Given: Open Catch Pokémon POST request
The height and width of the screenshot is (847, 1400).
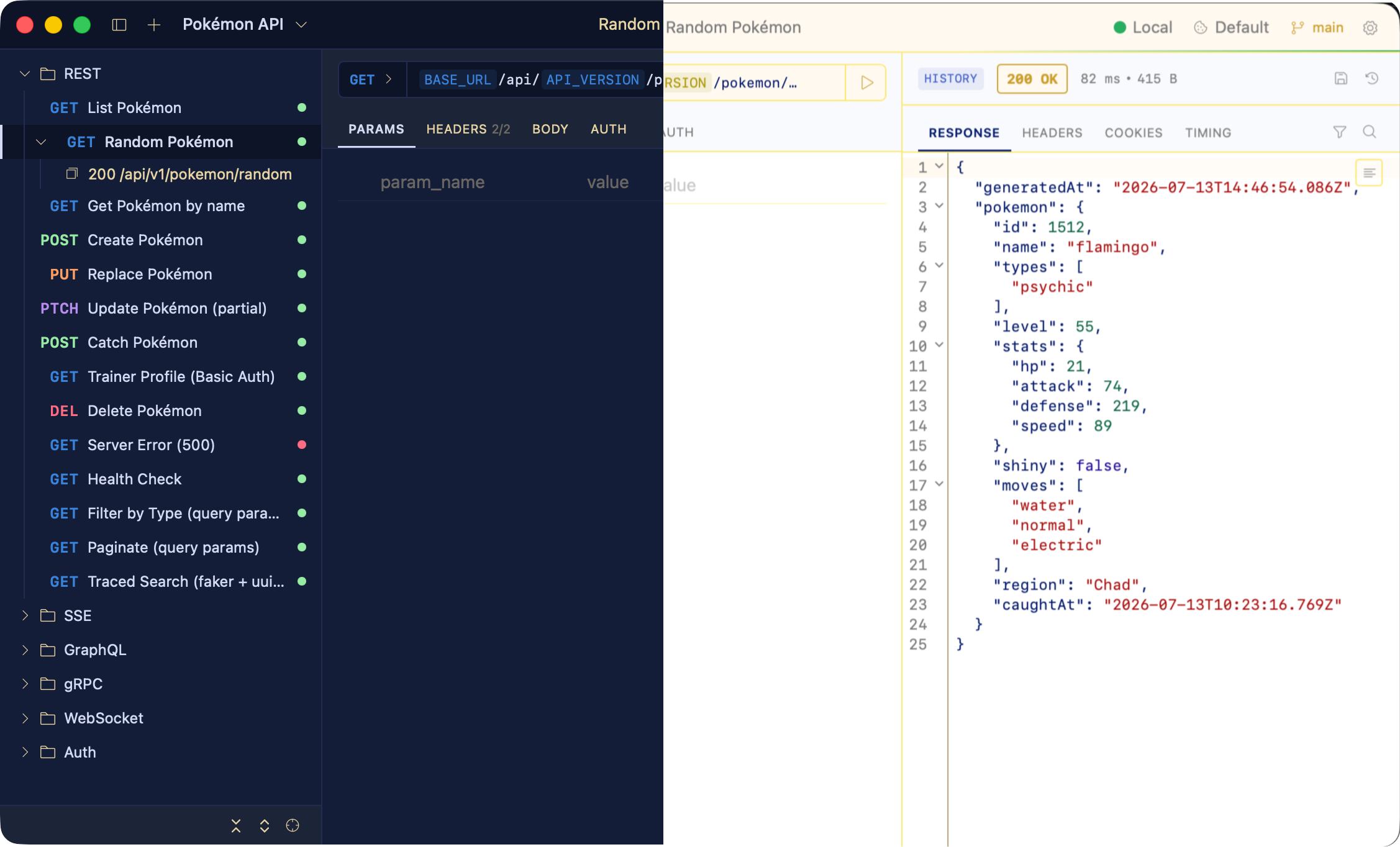Looking at the screenshot, I should (x=161, y=343).
